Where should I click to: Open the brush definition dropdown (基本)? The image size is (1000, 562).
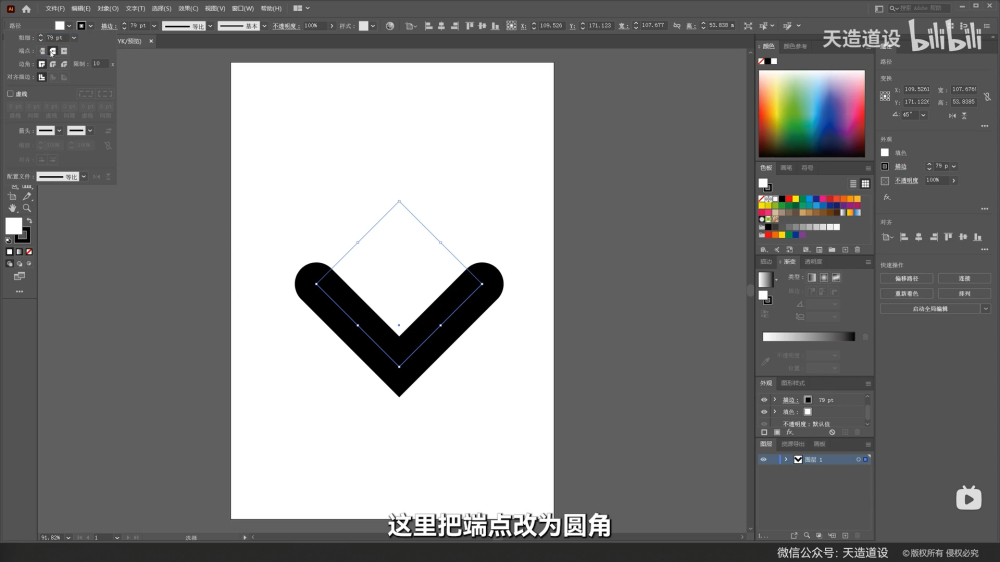point(265,26)
